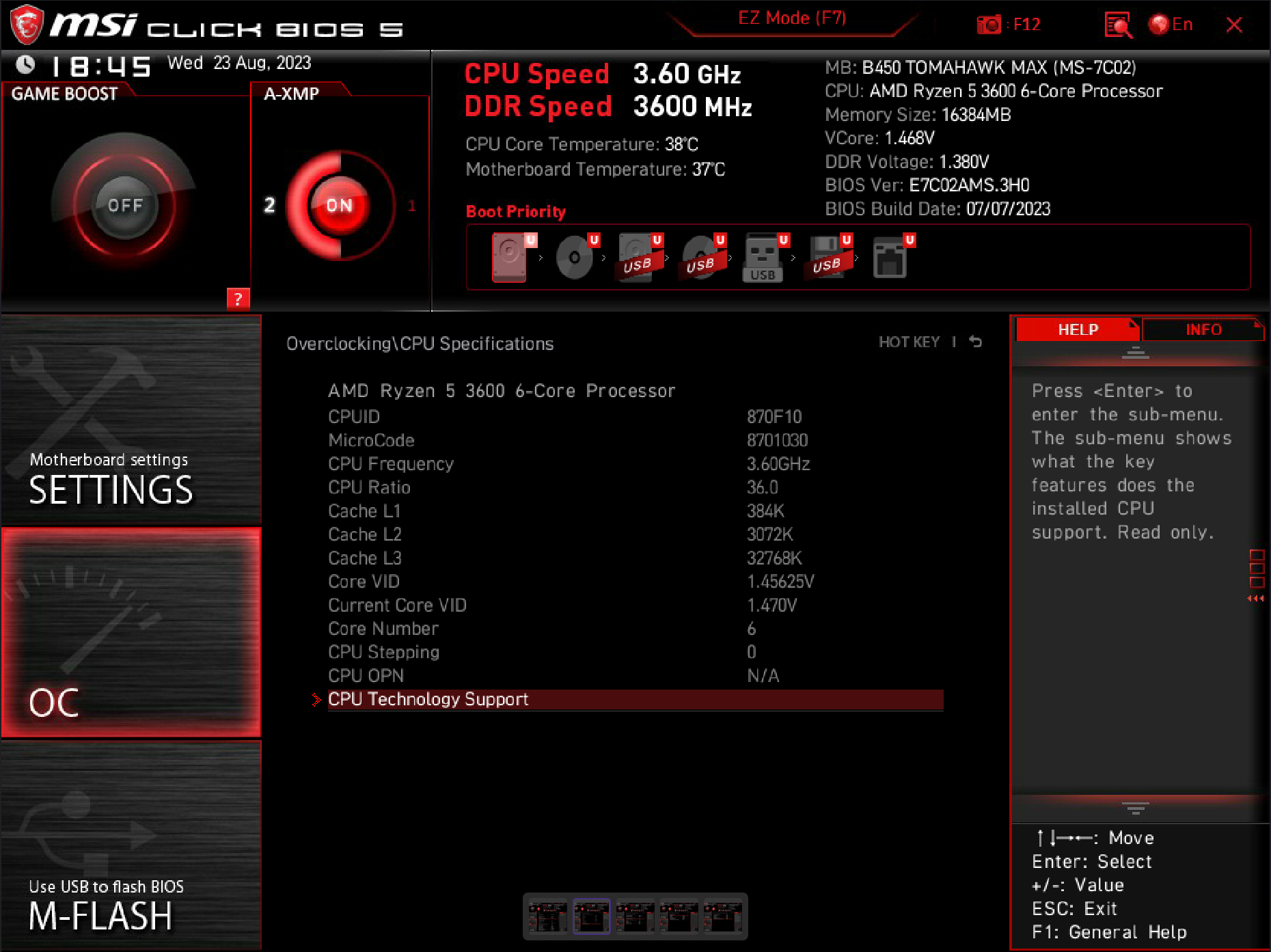Click the CPU Frequency row
1271x952 pixels.
(x=635, y=464)
